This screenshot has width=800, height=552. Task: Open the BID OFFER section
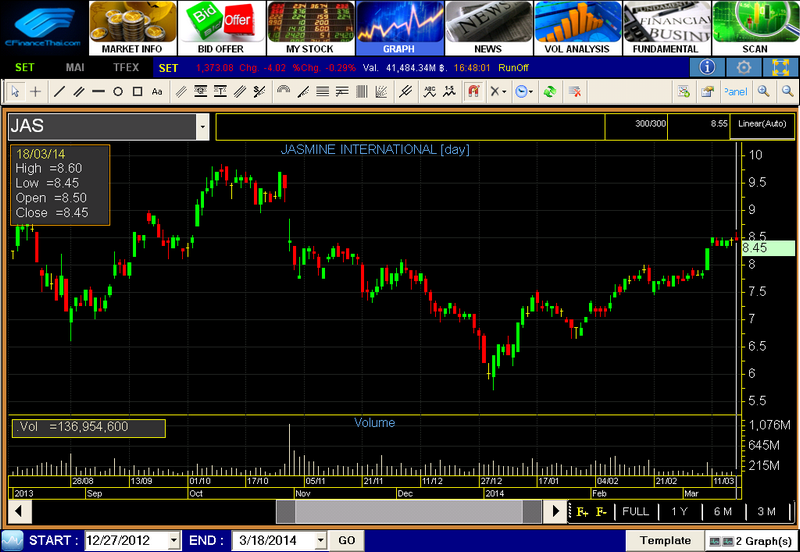pyautogui.click(x=221, y=28)
